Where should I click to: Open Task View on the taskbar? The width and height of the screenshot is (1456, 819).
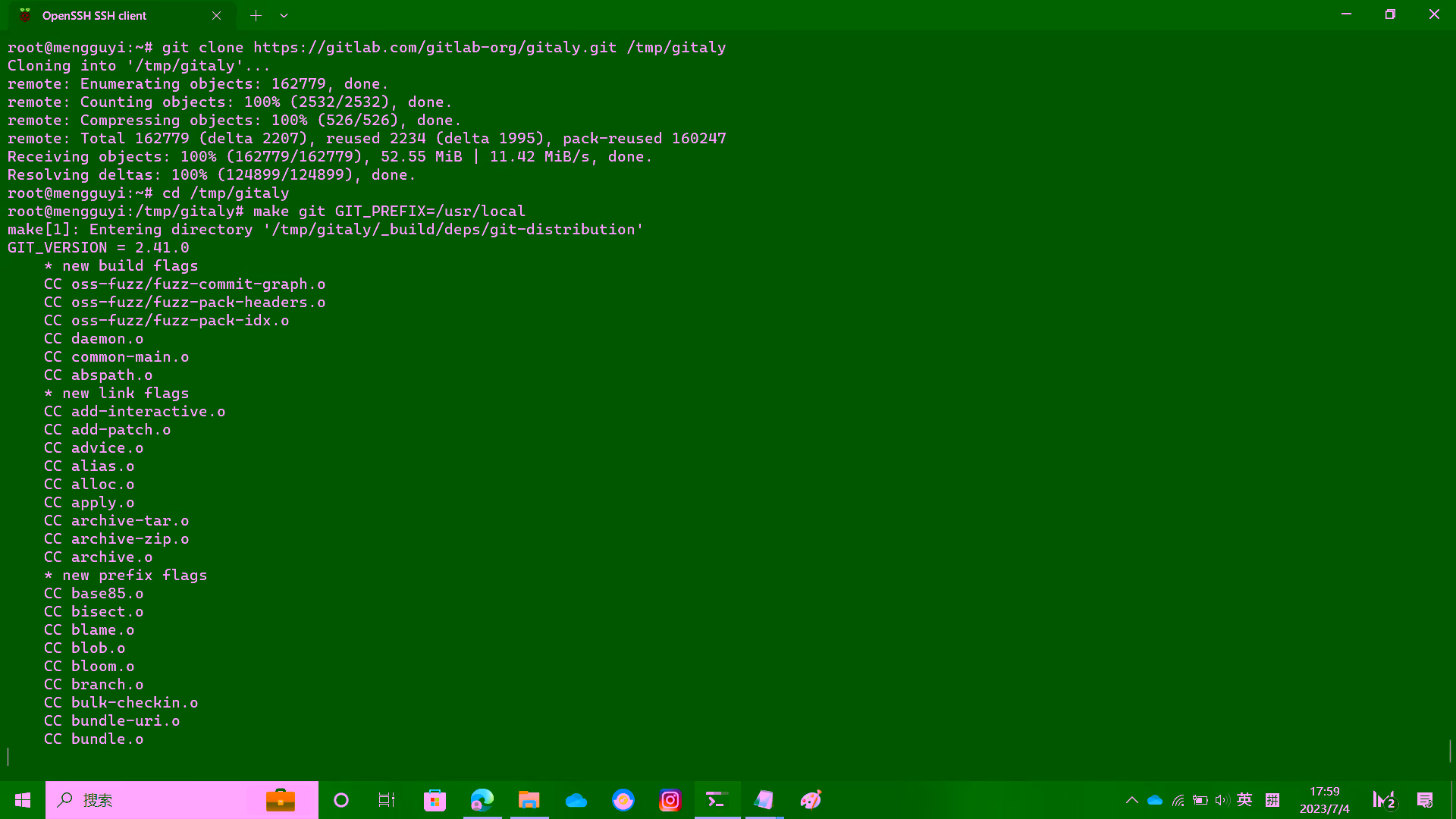point(387,800)
